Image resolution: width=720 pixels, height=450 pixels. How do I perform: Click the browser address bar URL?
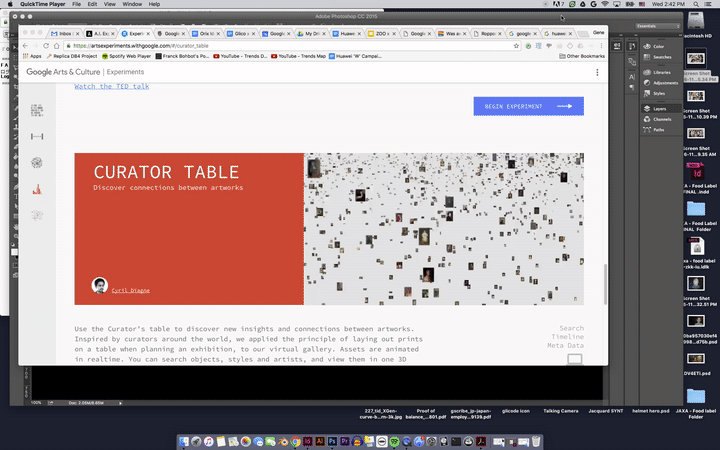point(150,46)
